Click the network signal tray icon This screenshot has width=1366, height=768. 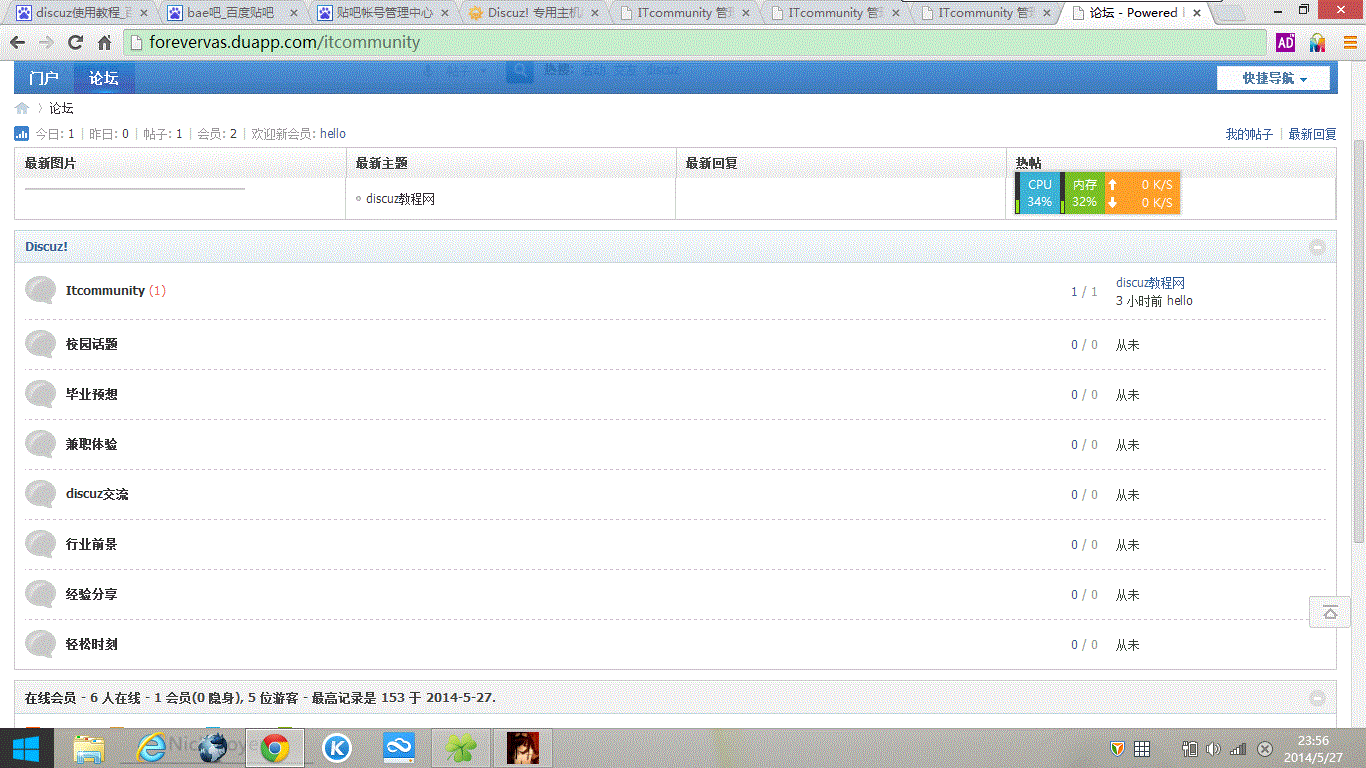click(x=1238, y=749)
